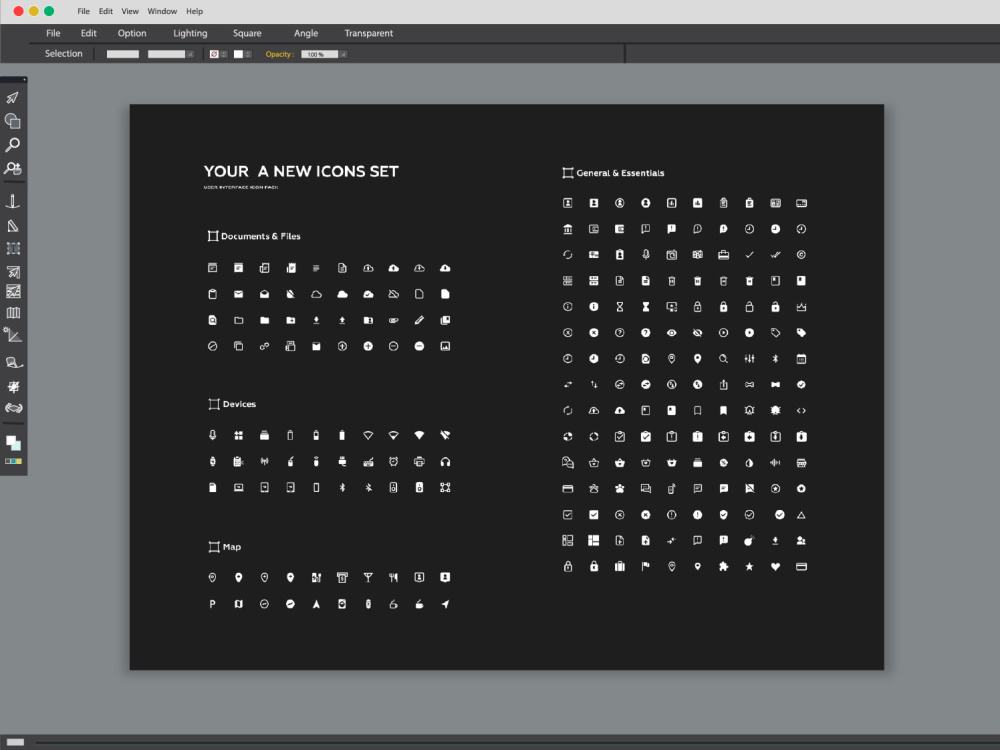This screenshot has width=1000, height=750.
Task: Click the code brackets icon in General section
Action: pyautogui.click(x=802, y=411)
